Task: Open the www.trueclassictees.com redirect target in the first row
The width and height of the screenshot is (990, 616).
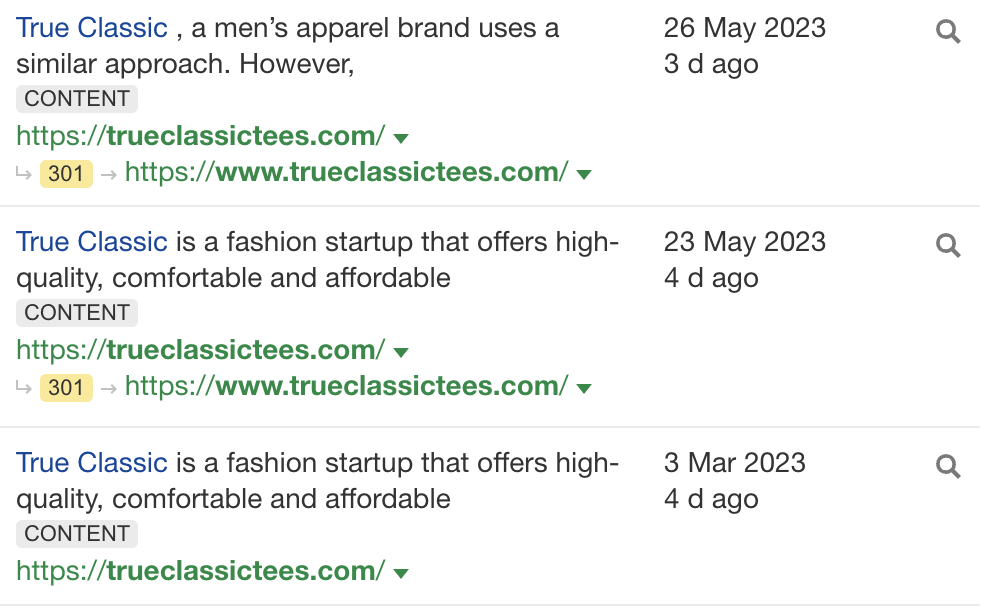Action: (346, 173)
